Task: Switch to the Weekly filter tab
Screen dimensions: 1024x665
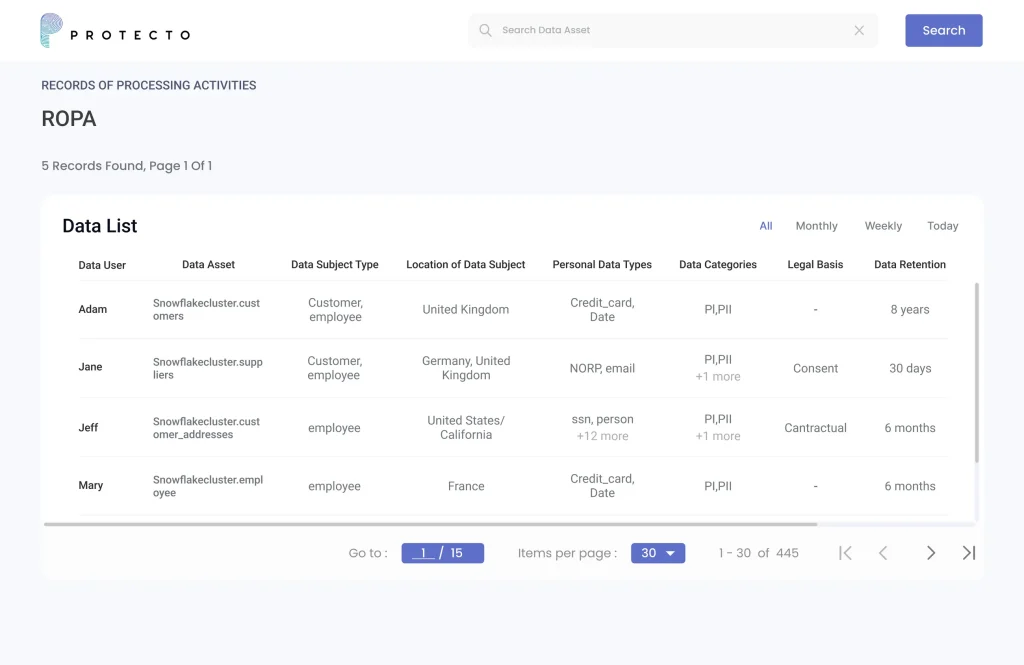Action: coord(883,226)
